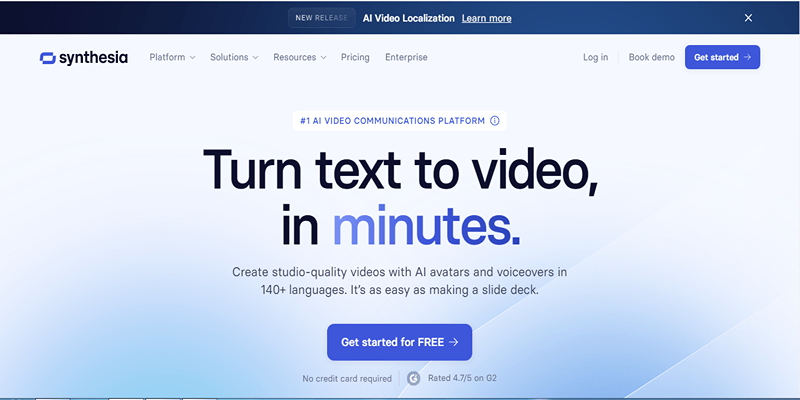Click the Rated 4.7/5 on G2 text
The width and height of the screenshot is (800, 400).
462,378
